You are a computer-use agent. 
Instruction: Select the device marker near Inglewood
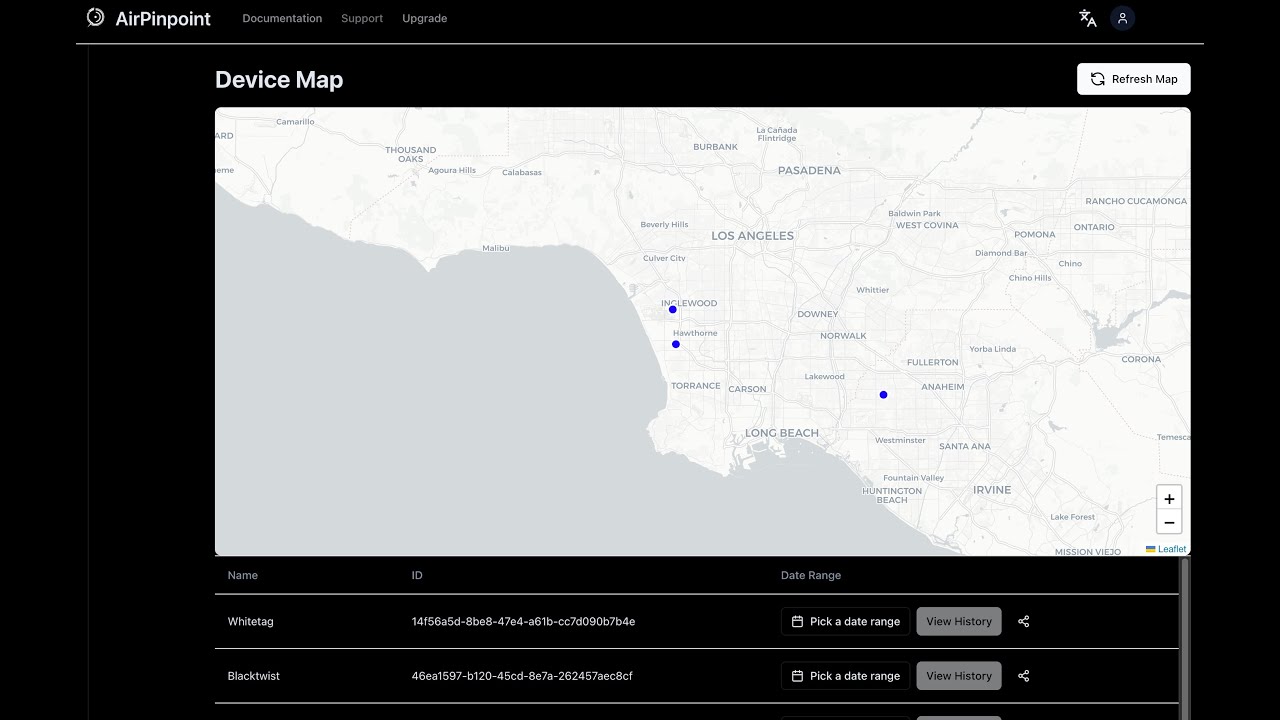(x=672, y=309)
